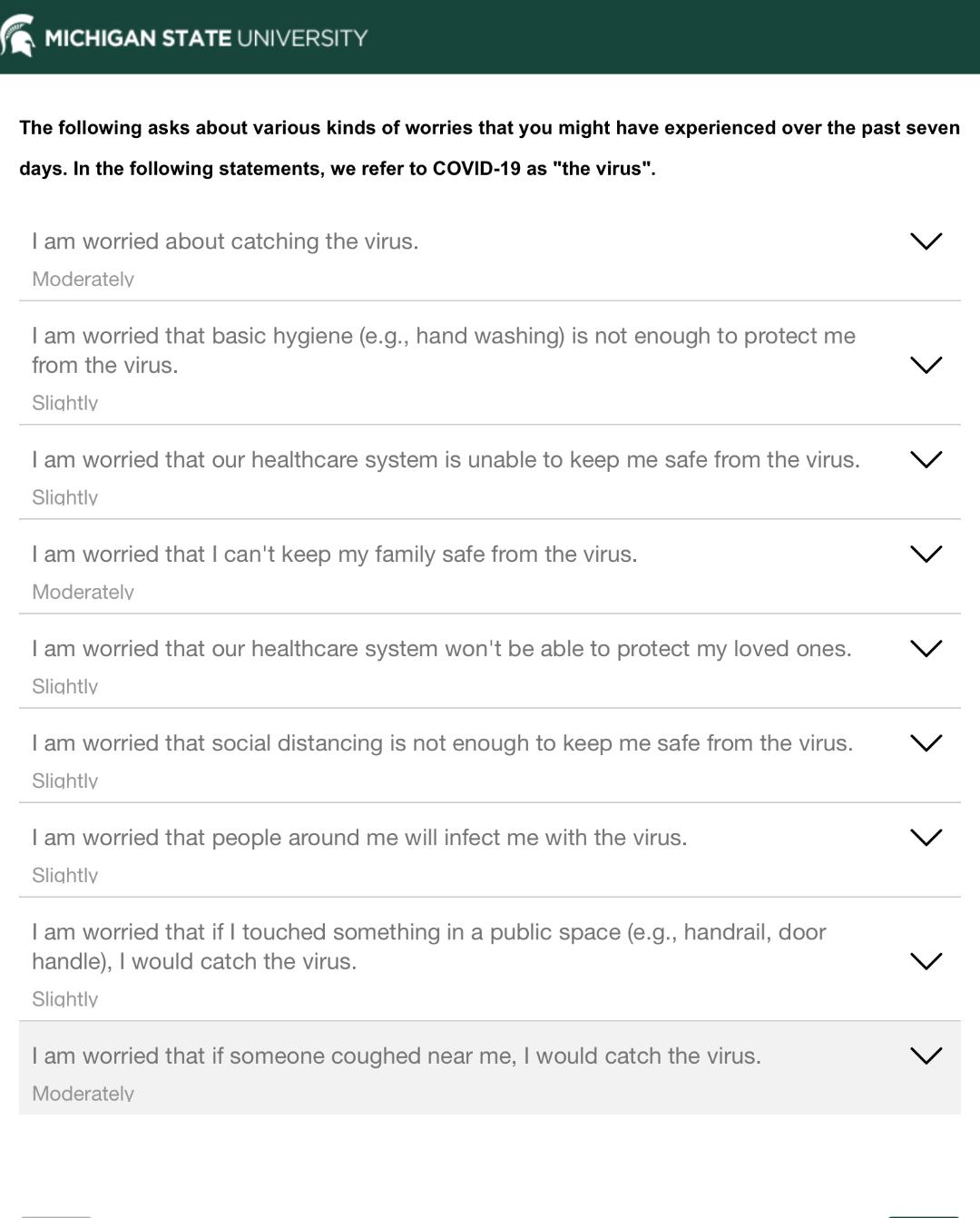Viewport: 980px width, 1218px height.
Task: Click the chevron beside the public space handrail question
Action: pyautogui.click(x=926, y=961)
